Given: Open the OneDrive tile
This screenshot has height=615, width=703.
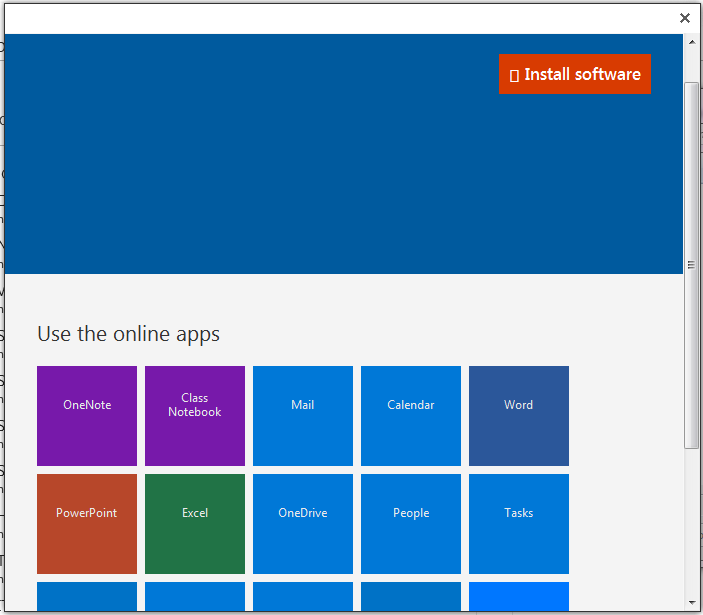Looking at the screenshot, I should coord(303,524).
